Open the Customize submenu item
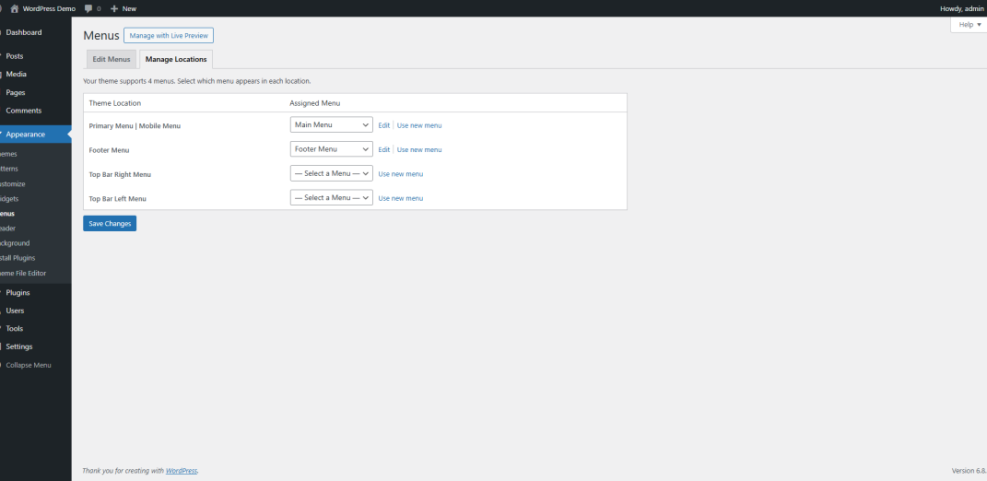The height and width of the screenshot is (481, 987). [x=13, y=184]
